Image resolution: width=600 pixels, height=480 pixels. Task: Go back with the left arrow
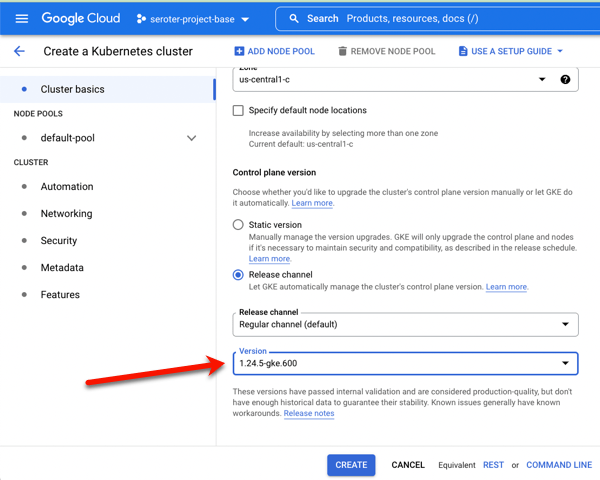[x=19, y=51]
